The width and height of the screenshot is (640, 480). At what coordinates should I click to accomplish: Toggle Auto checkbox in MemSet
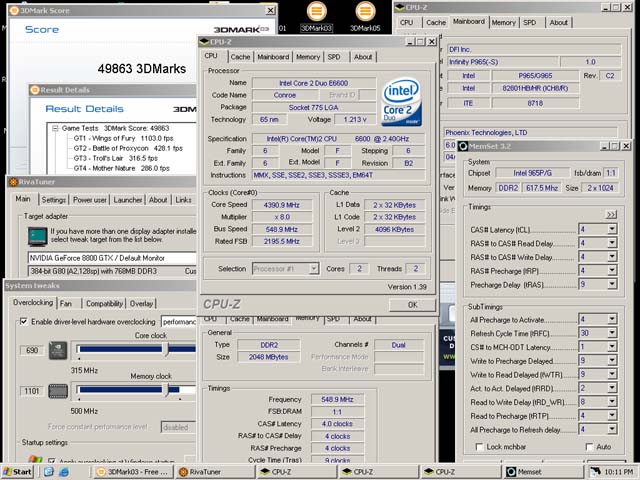589,447
